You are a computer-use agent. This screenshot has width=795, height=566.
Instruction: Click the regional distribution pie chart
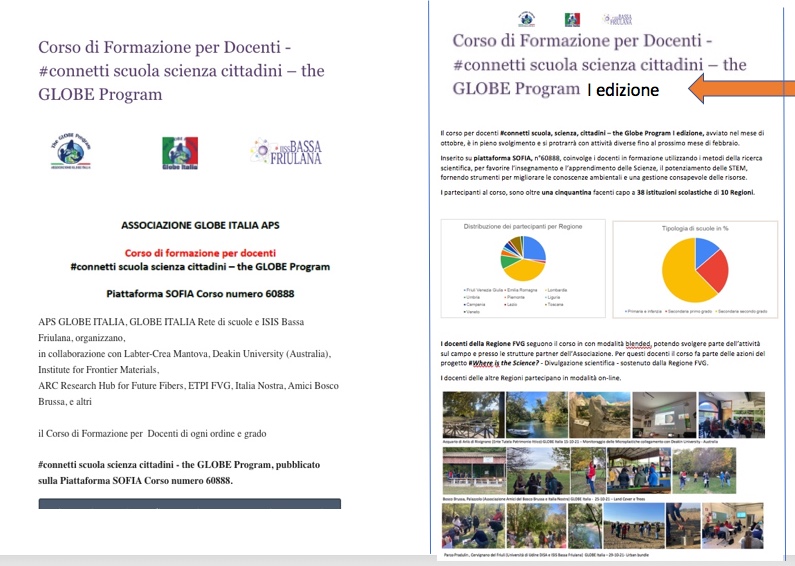523,258
